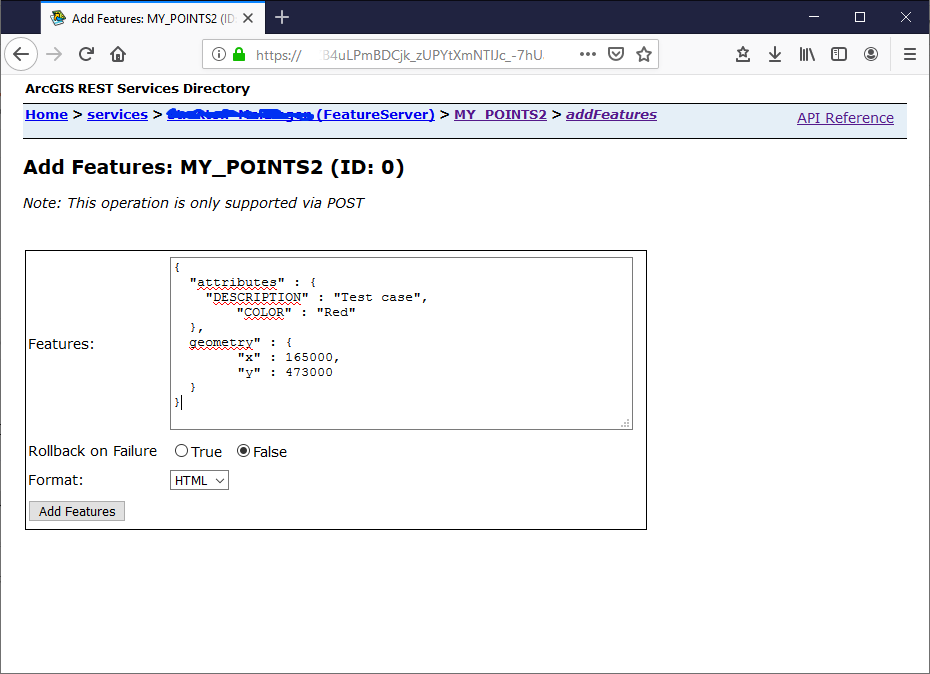Click the 473000 y value
Image resolution: width=930 pixels, height=674 pixels.
point(309,372)
